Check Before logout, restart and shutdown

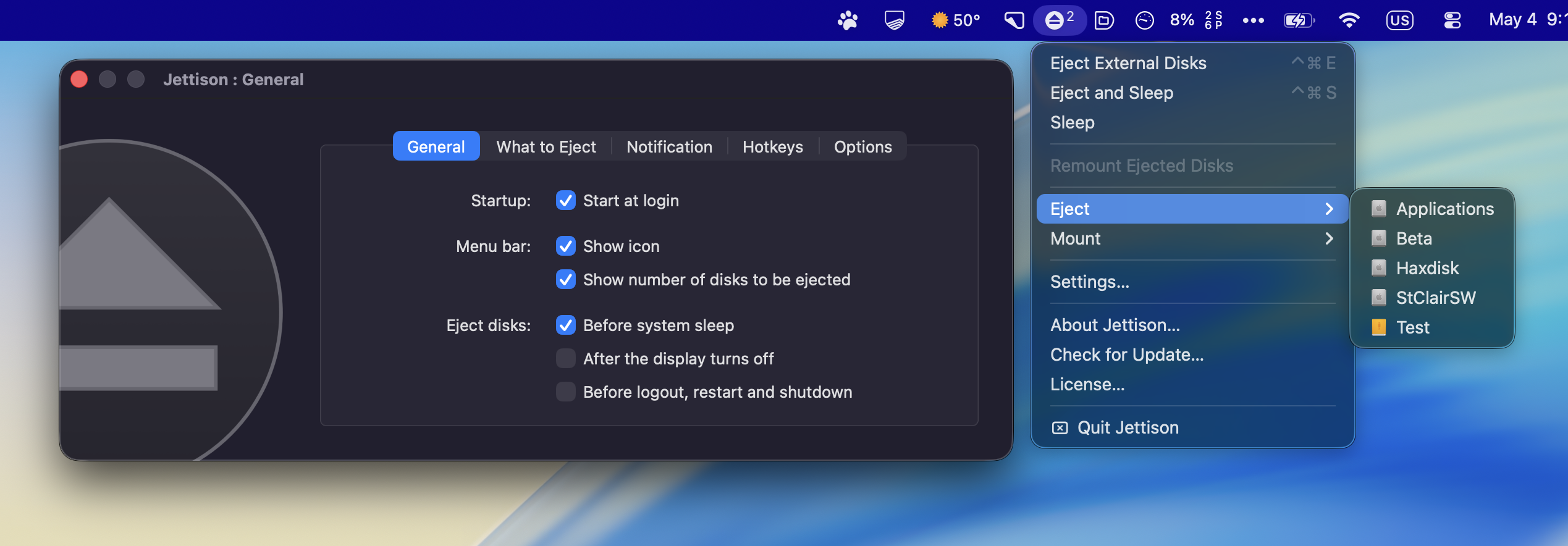click(565, 392)
